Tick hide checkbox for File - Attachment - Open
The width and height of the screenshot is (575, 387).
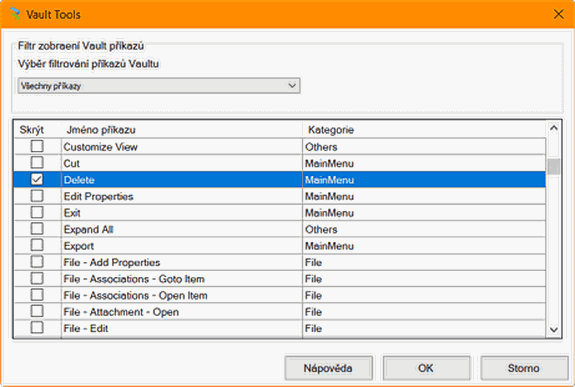(x=37, y=311)
